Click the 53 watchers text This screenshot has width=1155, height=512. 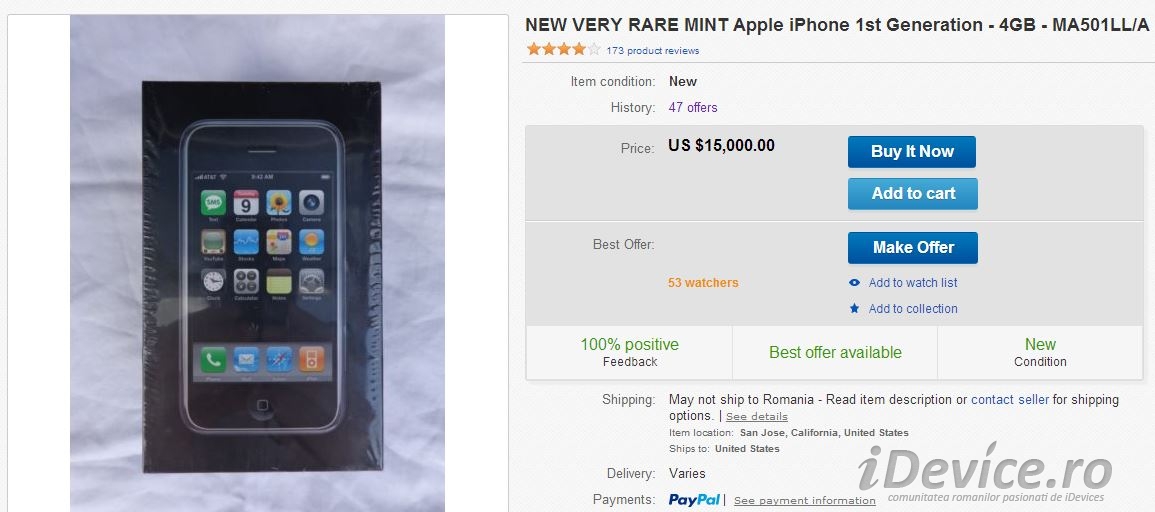click(703, 283)
